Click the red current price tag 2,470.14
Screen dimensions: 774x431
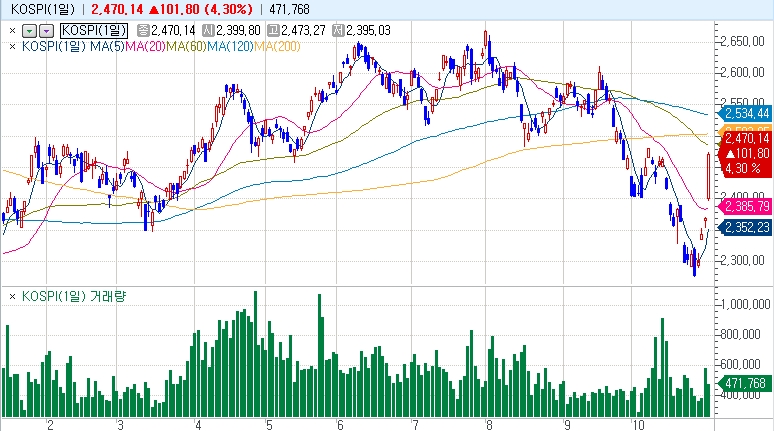[x=746, y=138]
